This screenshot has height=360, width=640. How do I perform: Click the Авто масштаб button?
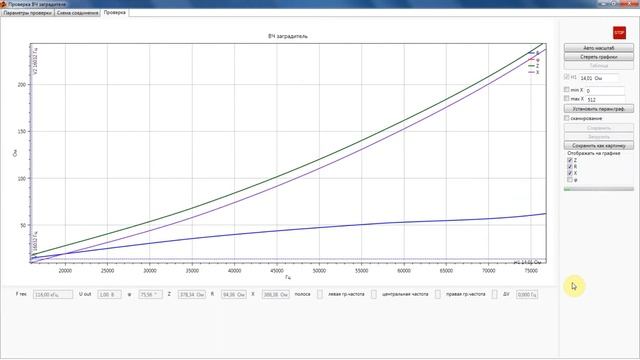[x=599, y=48]
